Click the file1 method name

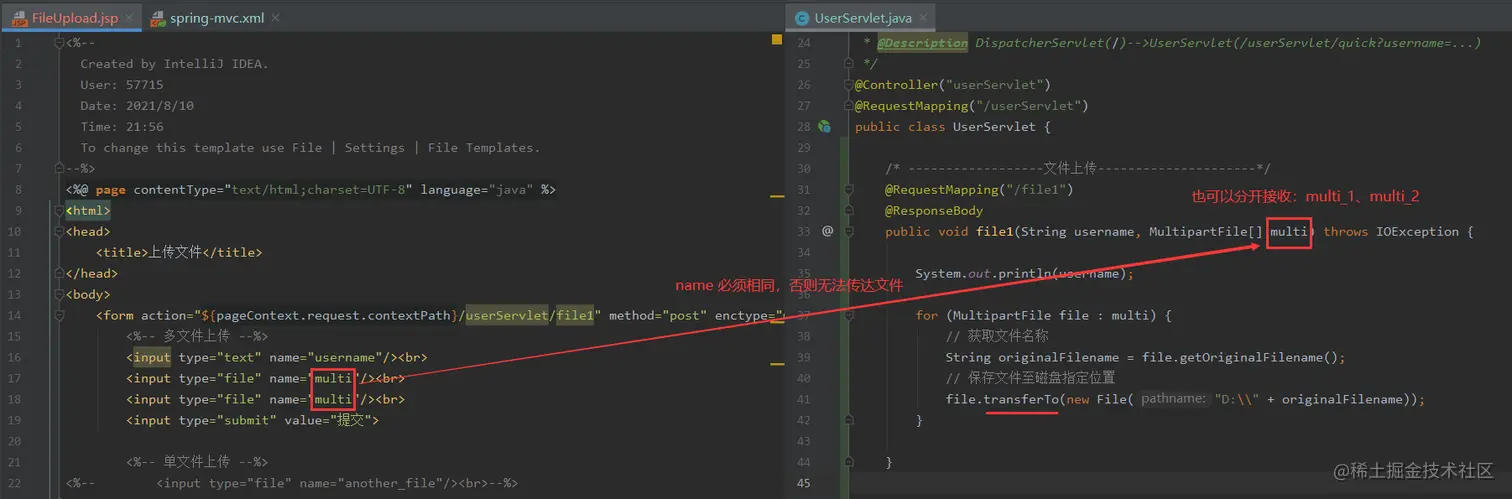click(994, 231)
